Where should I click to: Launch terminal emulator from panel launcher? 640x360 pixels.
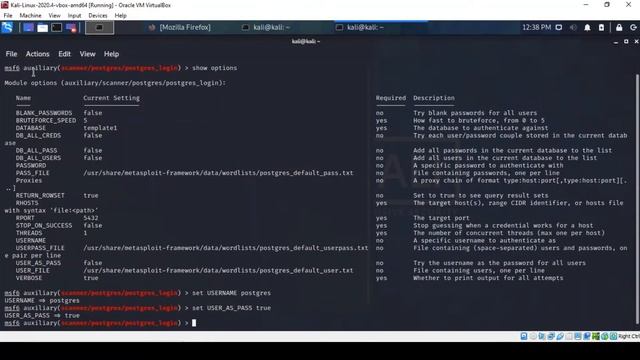57,27
